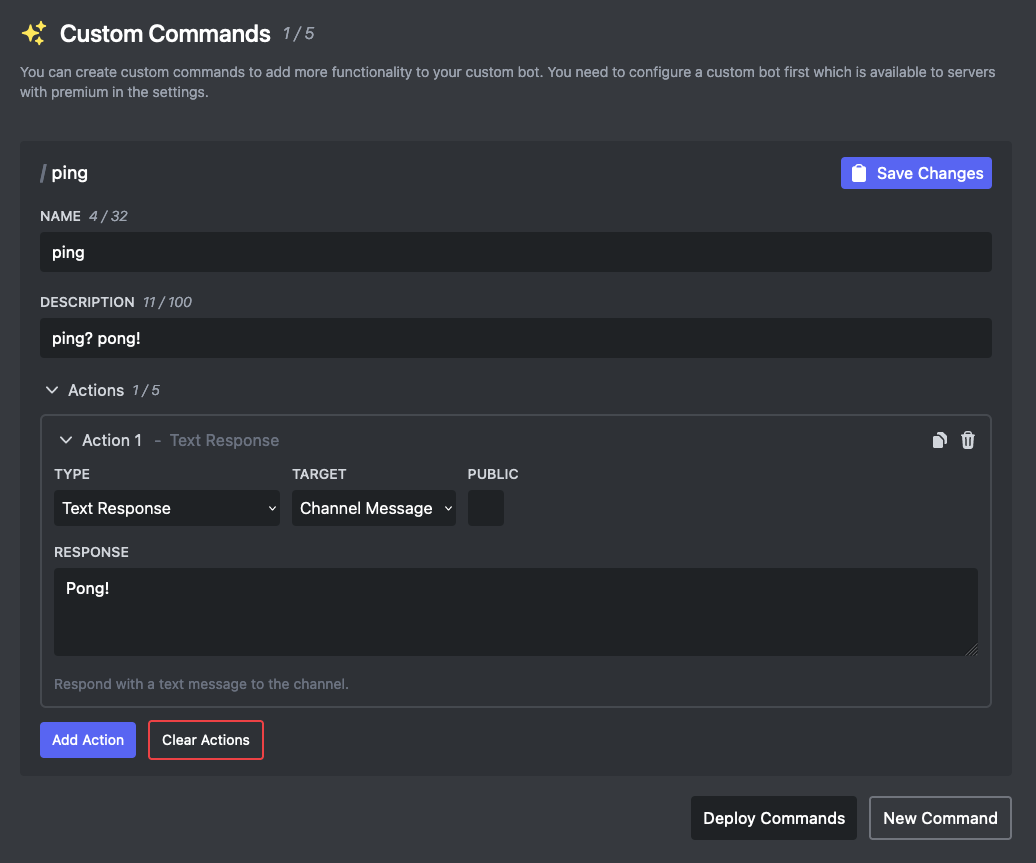Toggle the Public checkbox for Action 1
Image resolution: width=1036 pixels, height=863 pixels.
pos(485,508)
